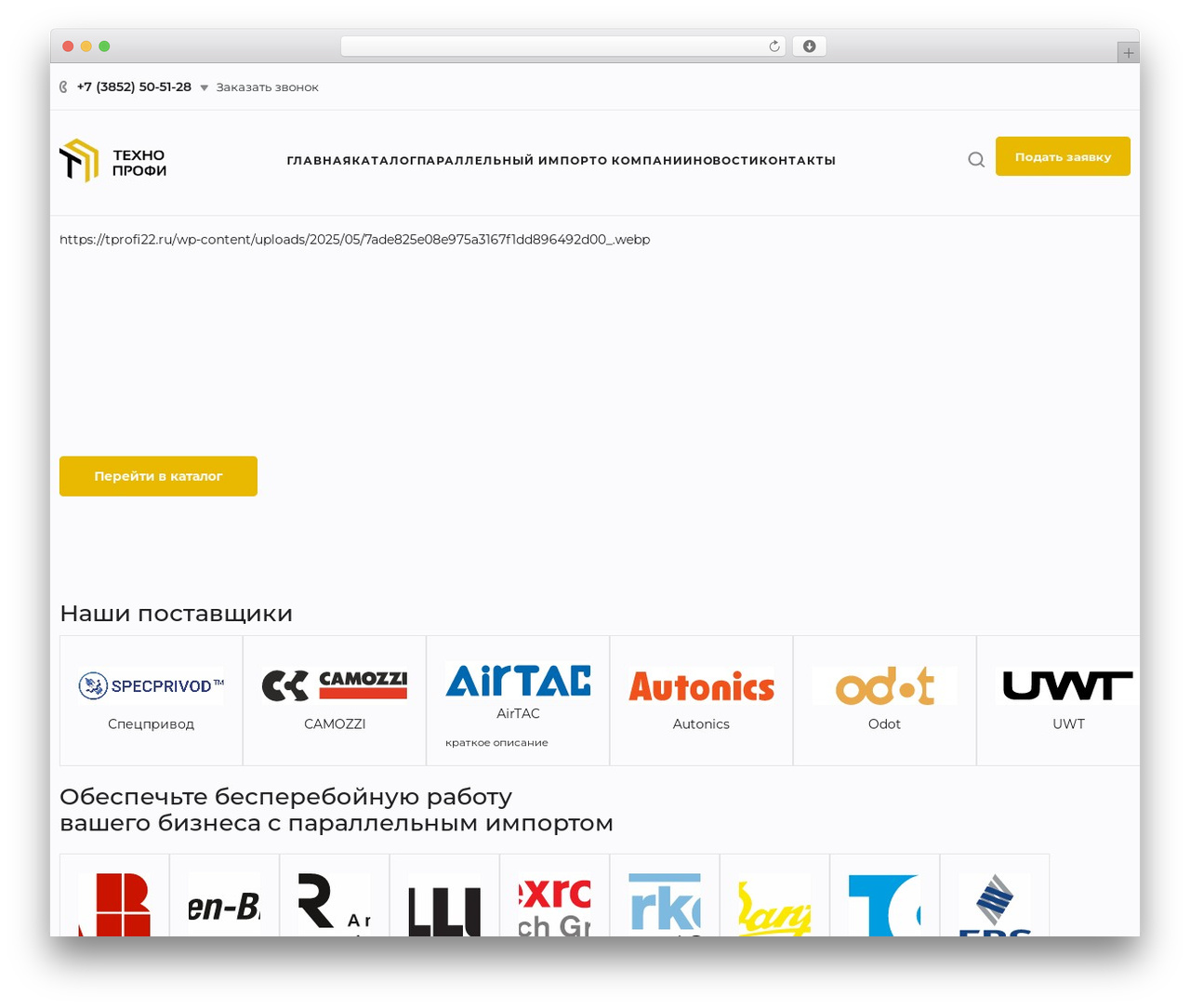Click the Odot supplier caption
Screen dimensions: 1190x1008
(884, 723)
